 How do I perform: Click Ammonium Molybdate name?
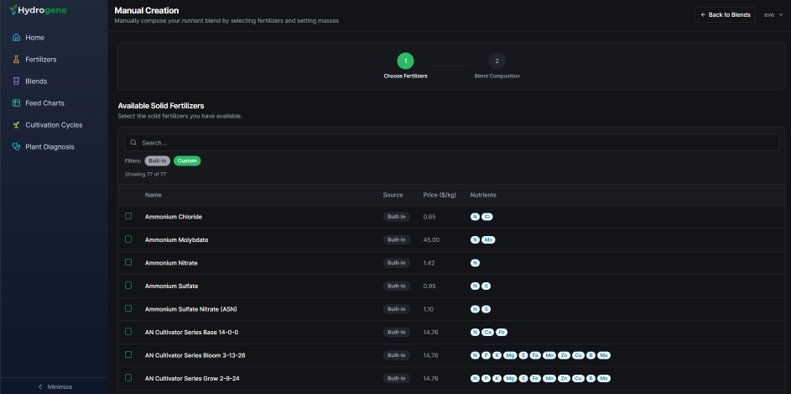point(177,240)
